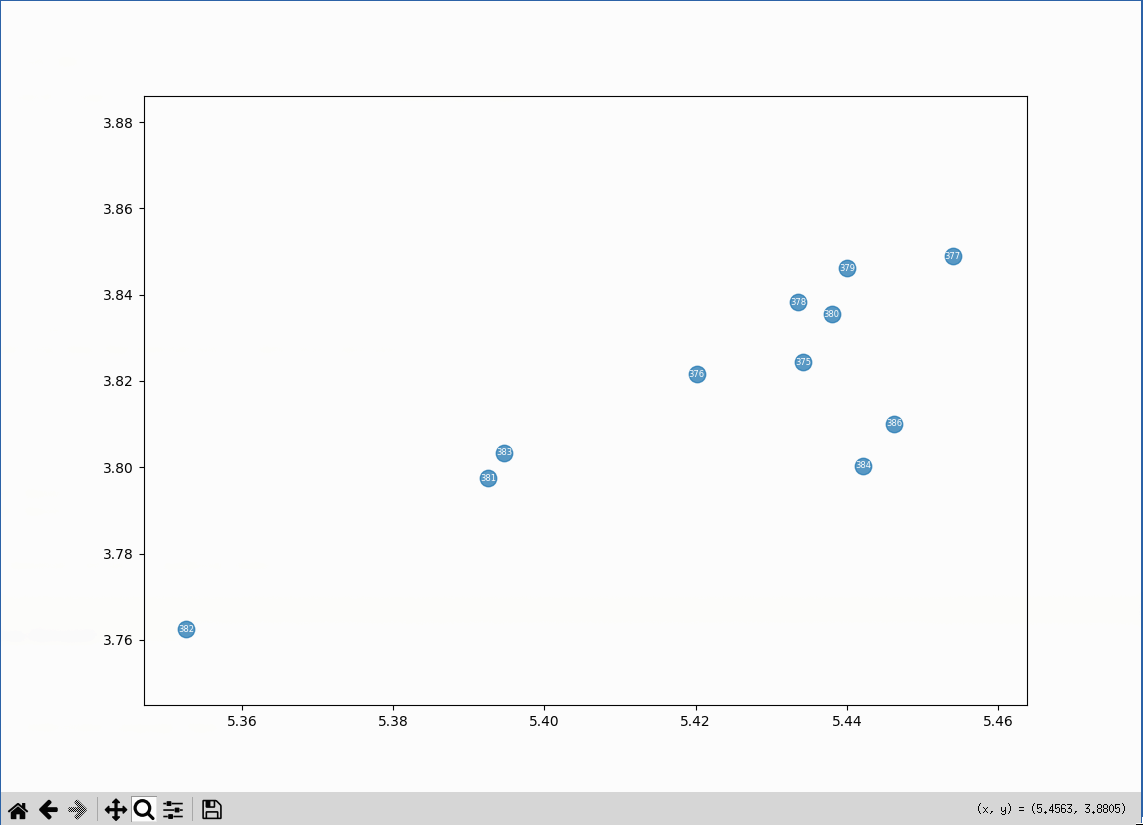Reset the plot to the original Home view
Image resolution: width=1143 pixels, height=825 pixels.
18,810
